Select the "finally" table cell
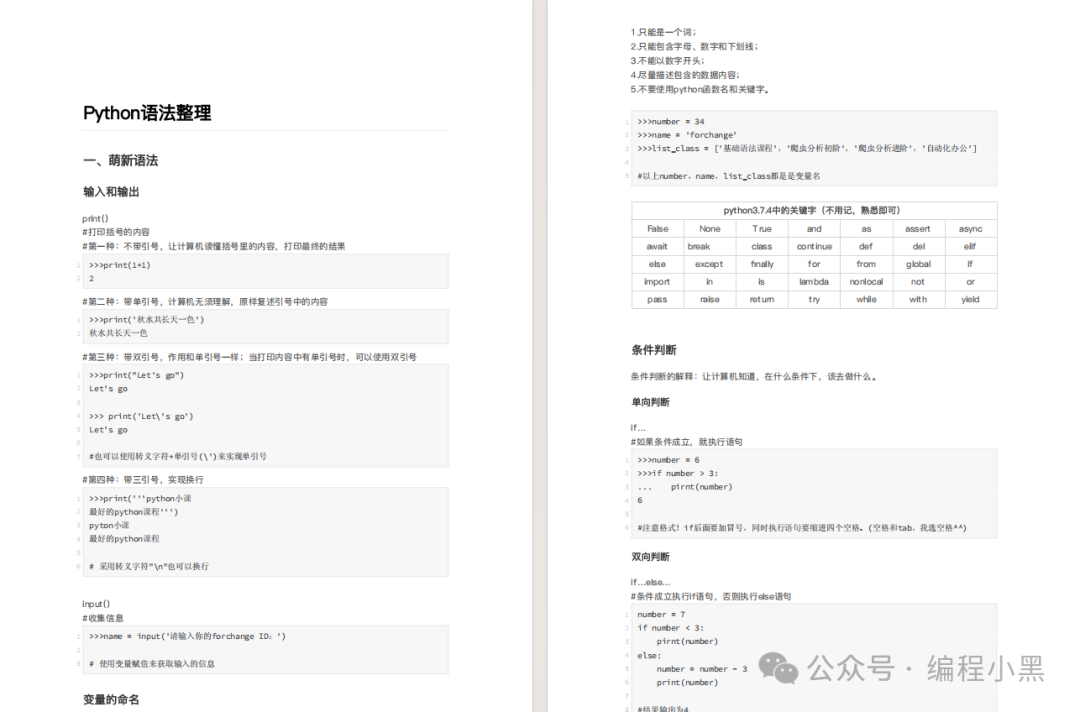1080x712 pixels. (x=762, y=264)
